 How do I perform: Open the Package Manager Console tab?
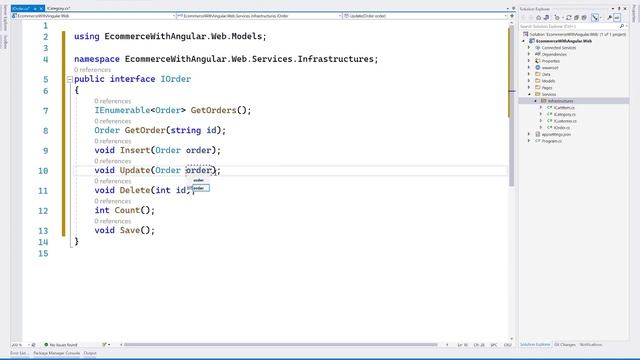(56, 353)
